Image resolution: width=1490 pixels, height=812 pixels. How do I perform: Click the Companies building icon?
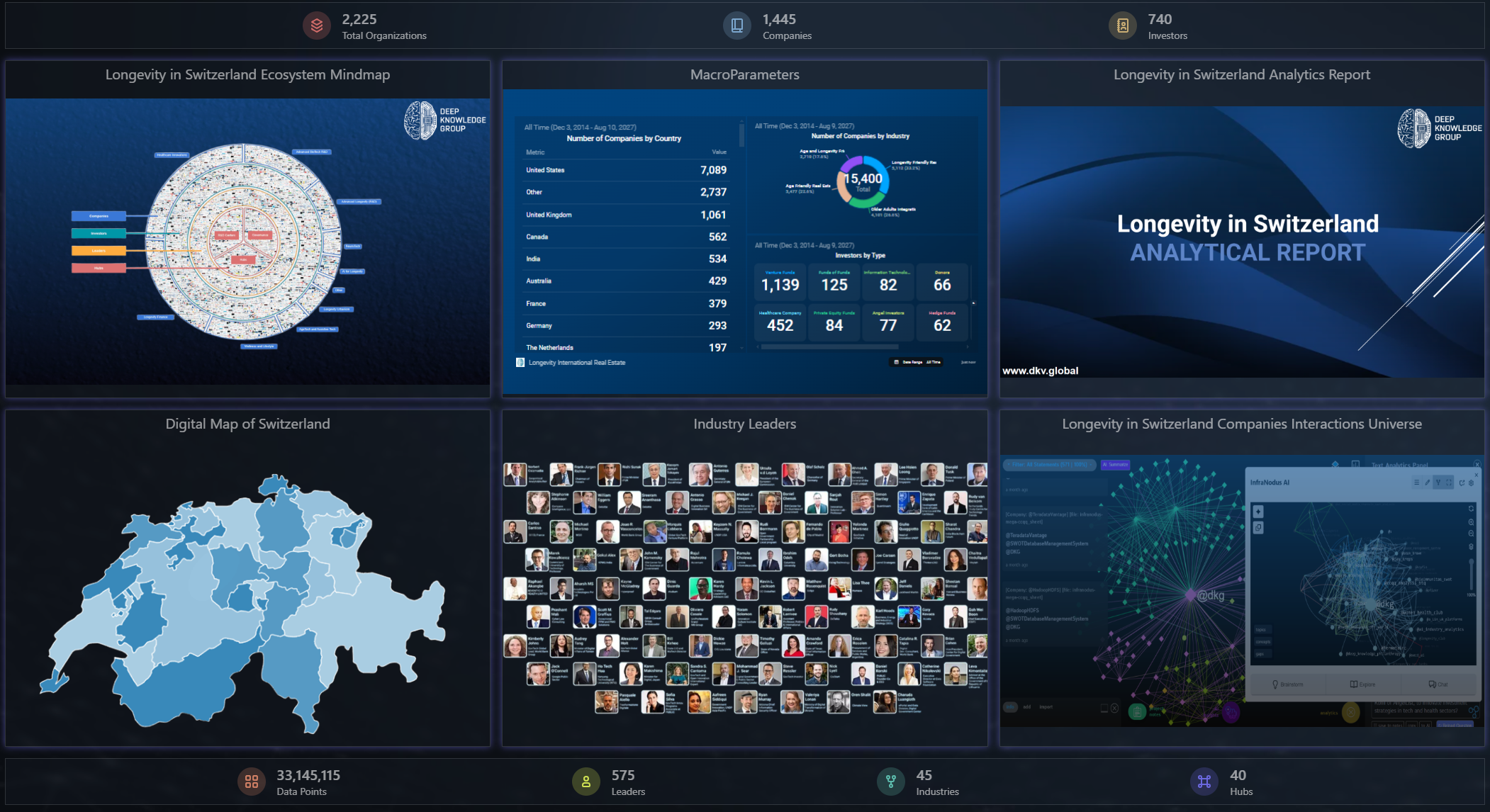pyautogui.click(x=736, y=26)
